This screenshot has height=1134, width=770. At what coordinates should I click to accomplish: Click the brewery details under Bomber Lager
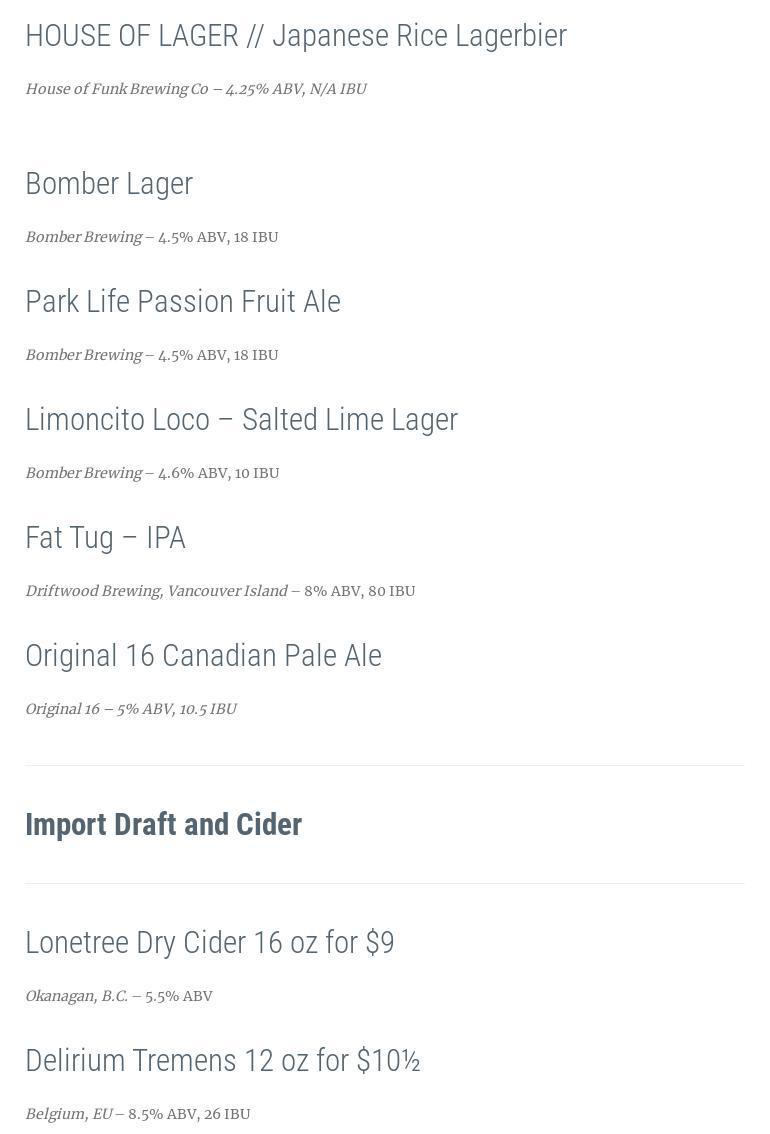152,237
